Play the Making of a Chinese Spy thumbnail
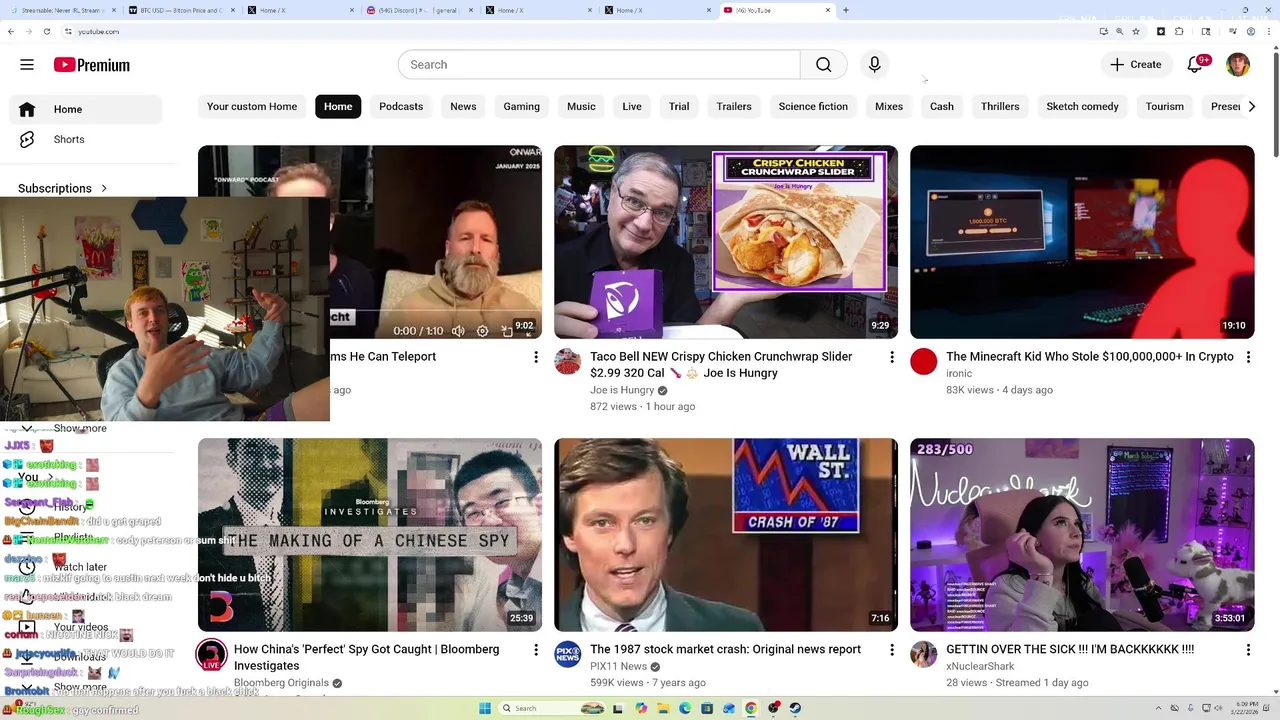 click(x=370, y=535)
